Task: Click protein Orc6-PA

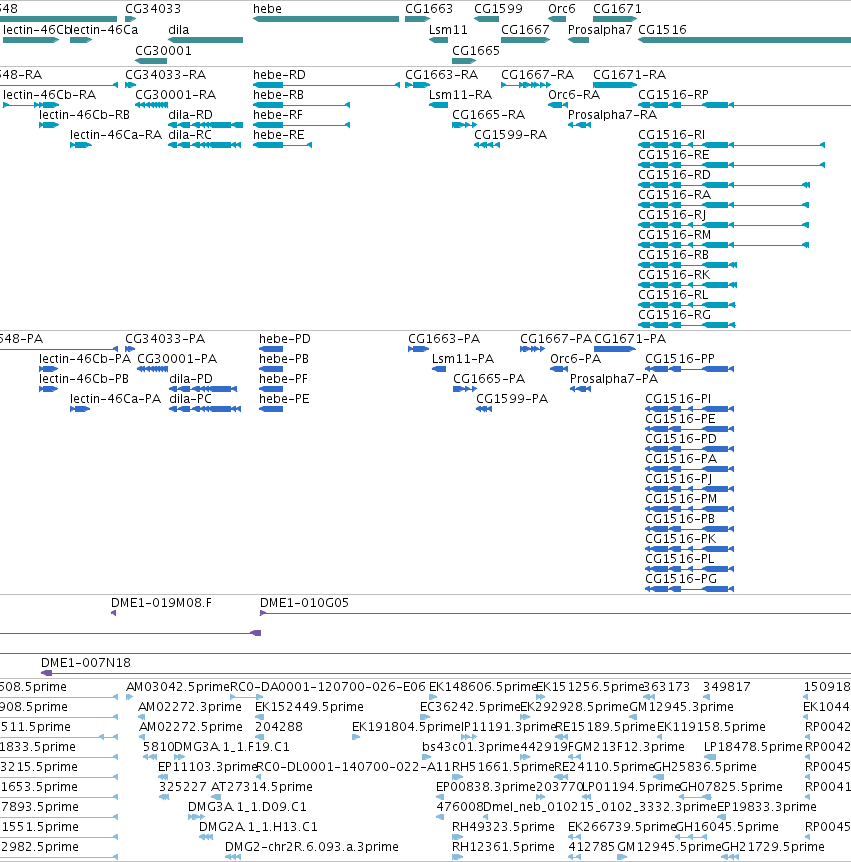Action: 576,359
